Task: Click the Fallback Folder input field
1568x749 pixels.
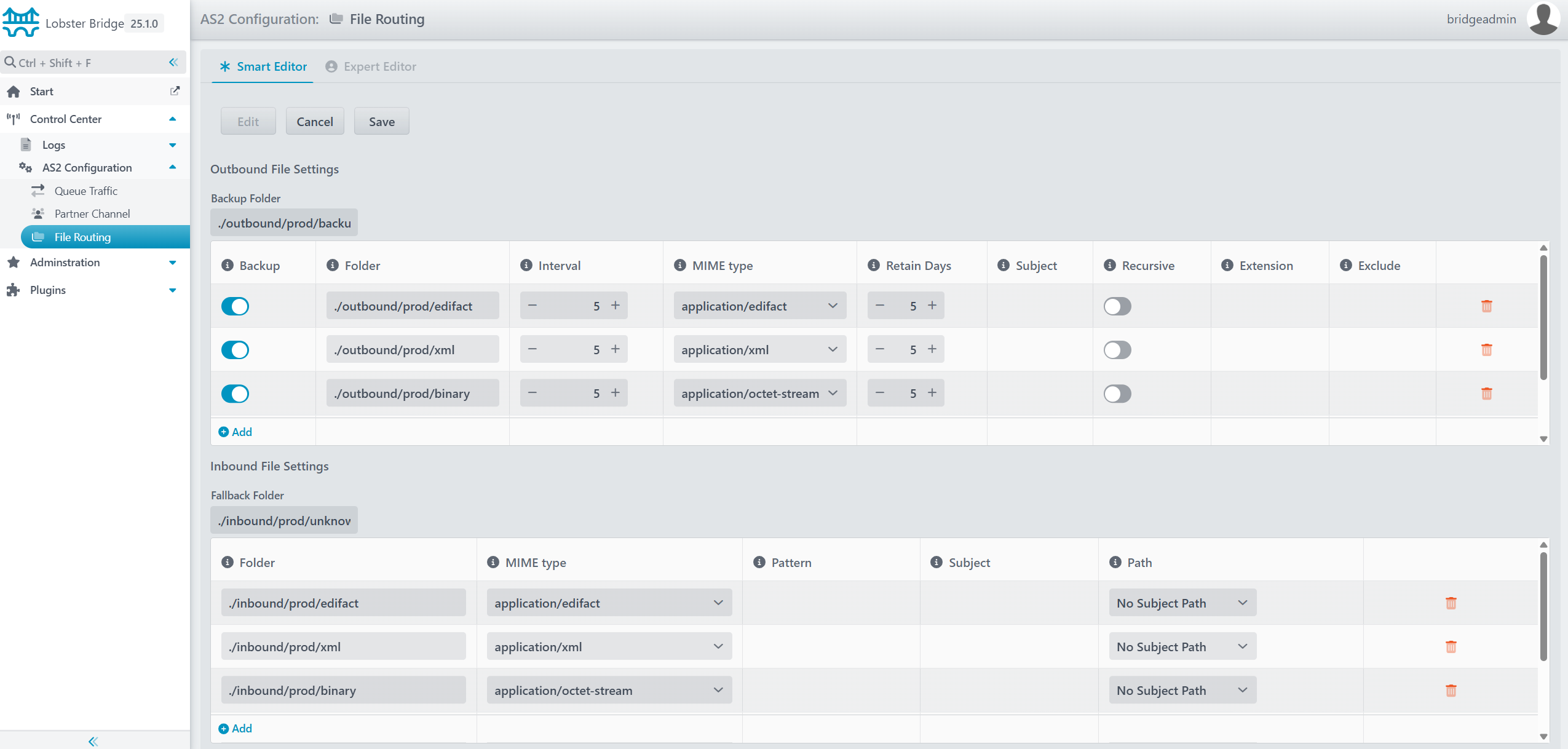Action: pyautogui.click(x=284, y=521)
